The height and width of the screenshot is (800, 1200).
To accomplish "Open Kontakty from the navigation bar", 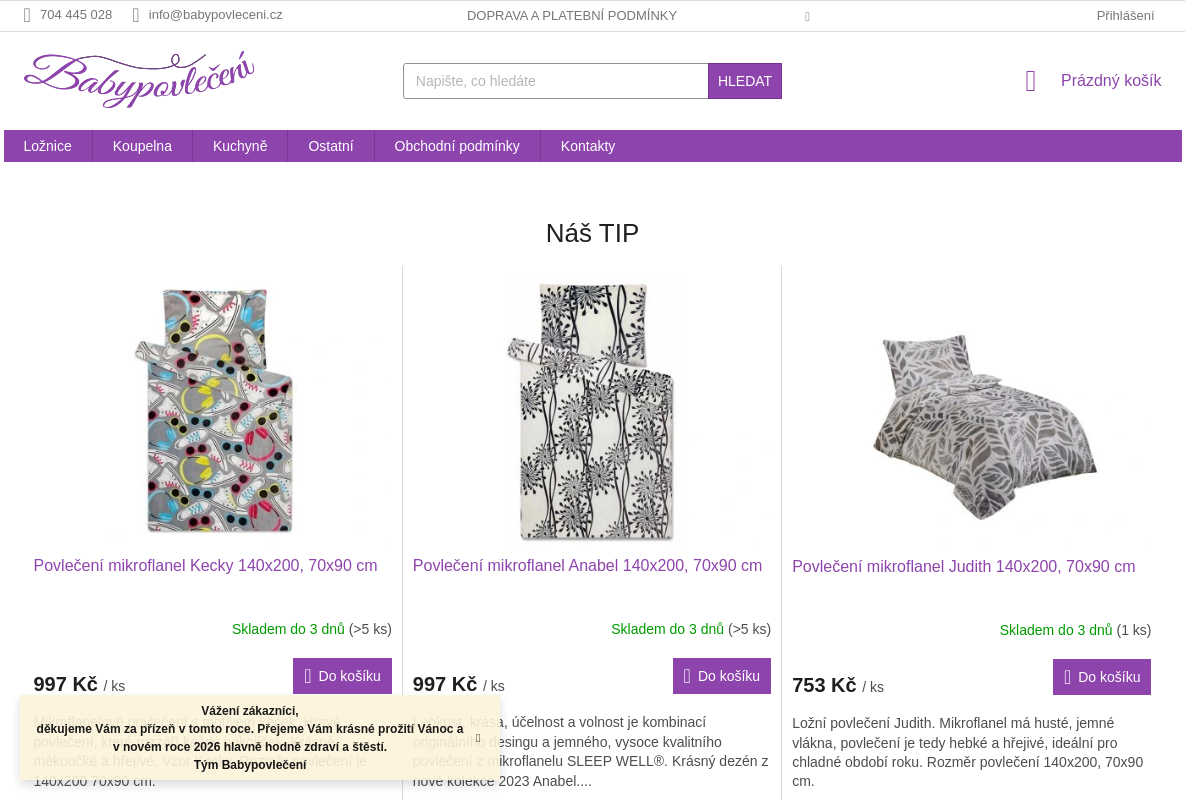I will [x=588, y=146].
